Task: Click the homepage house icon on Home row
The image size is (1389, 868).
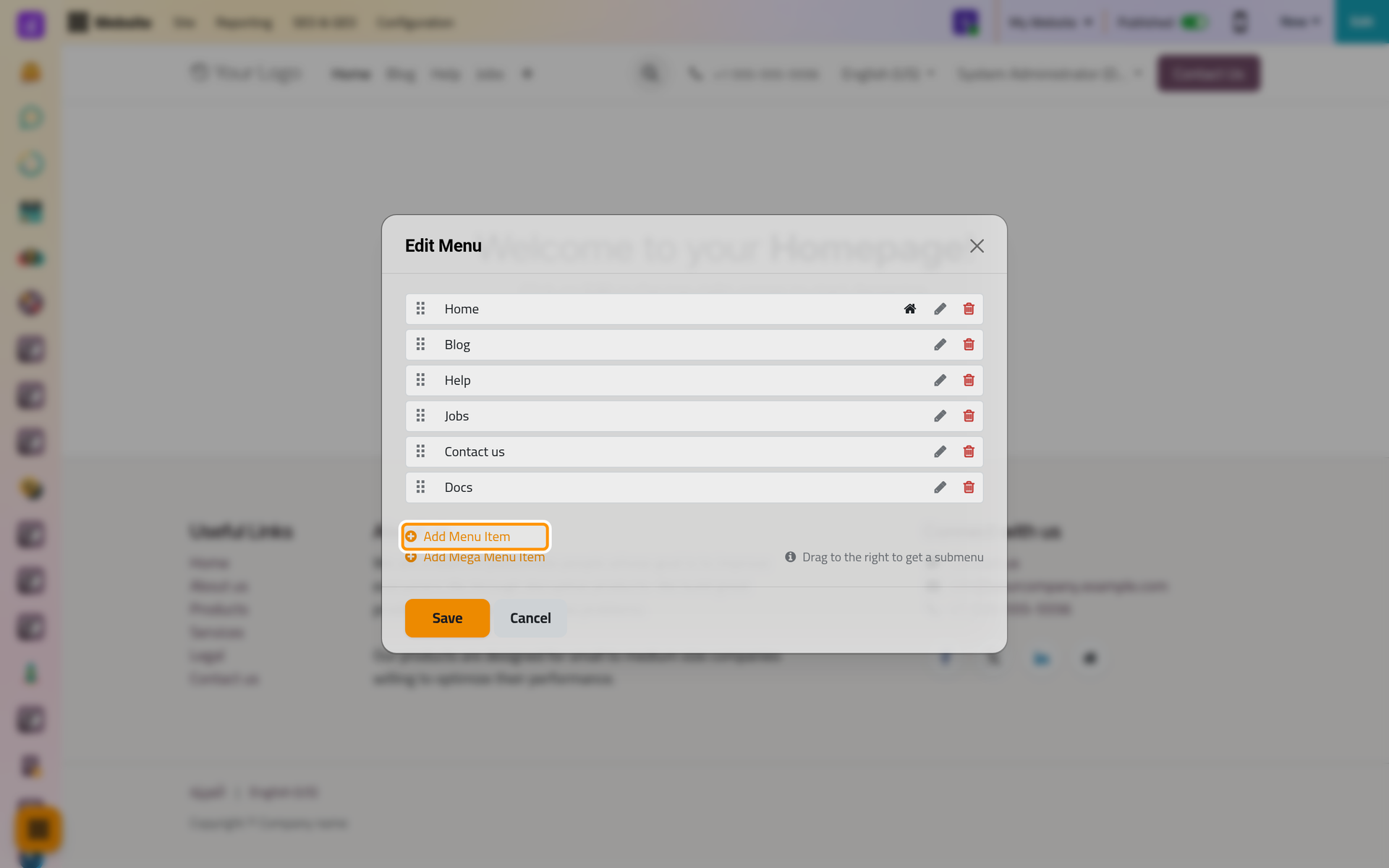Action: point(910,309)
